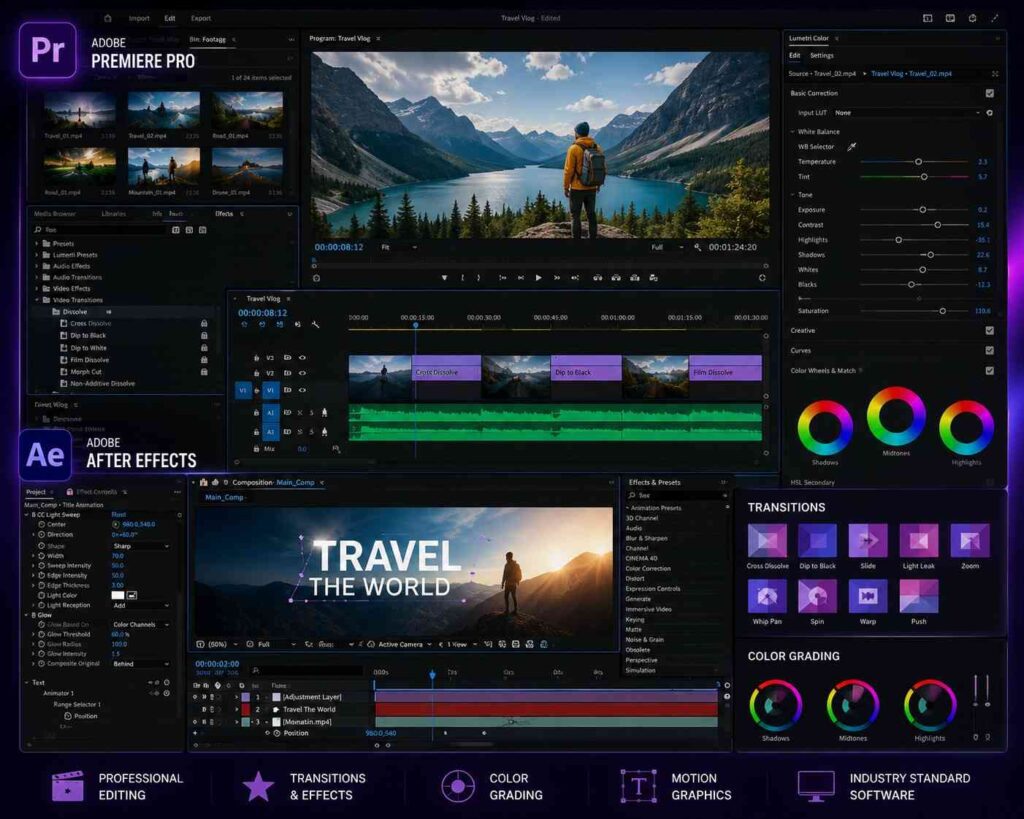The width and height of the screenshot is (1024, 819).
Task: Open the Fit zoom dropdown in Program monitor
Action: pyautogui.click(x=398, y=248)
